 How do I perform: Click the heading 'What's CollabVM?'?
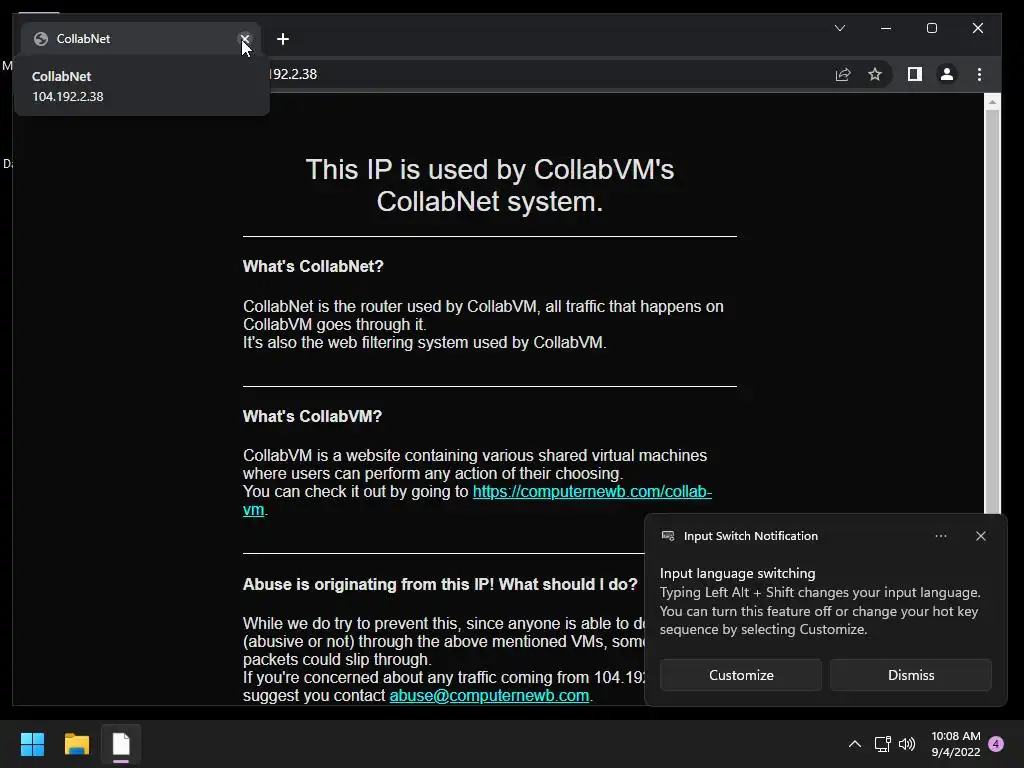pyautogui.click(x=312, y=417)
